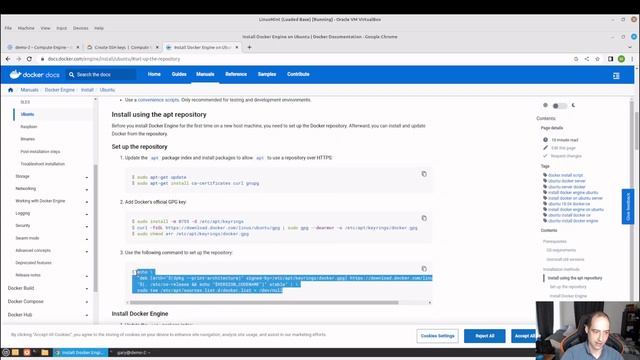Reload the Docker docs page
Viewport: 640px width, 360px height.
(x=29, y=59)
